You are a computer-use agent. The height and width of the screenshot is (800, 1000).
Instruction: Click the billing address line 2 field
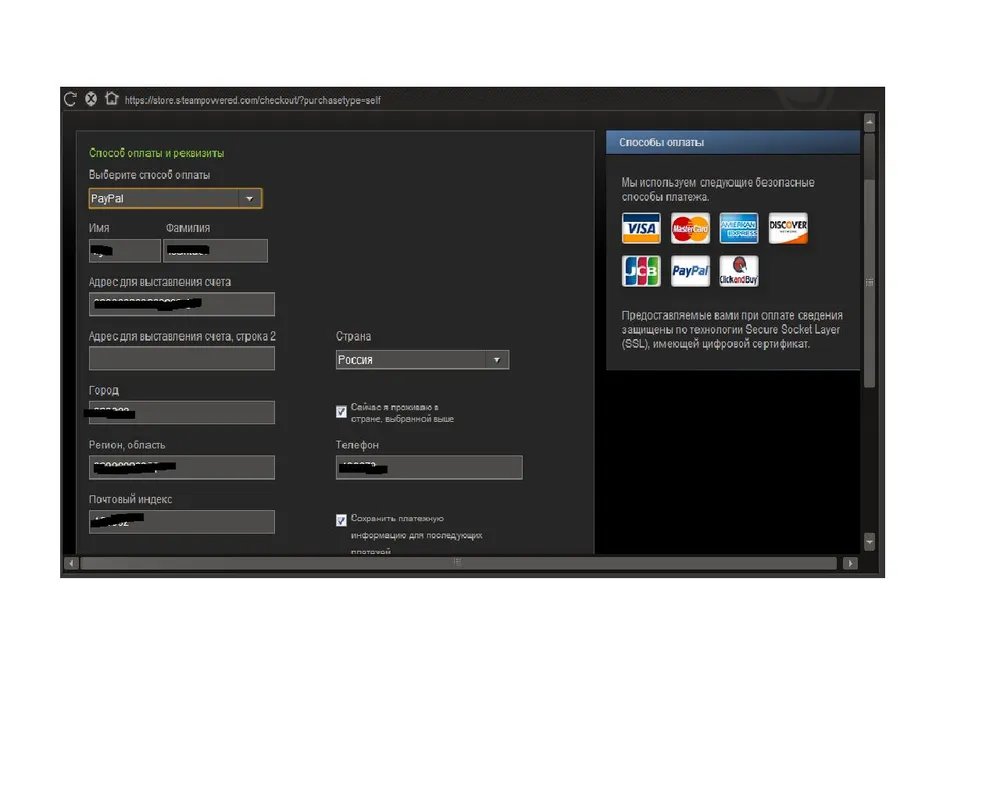(182, 359)
